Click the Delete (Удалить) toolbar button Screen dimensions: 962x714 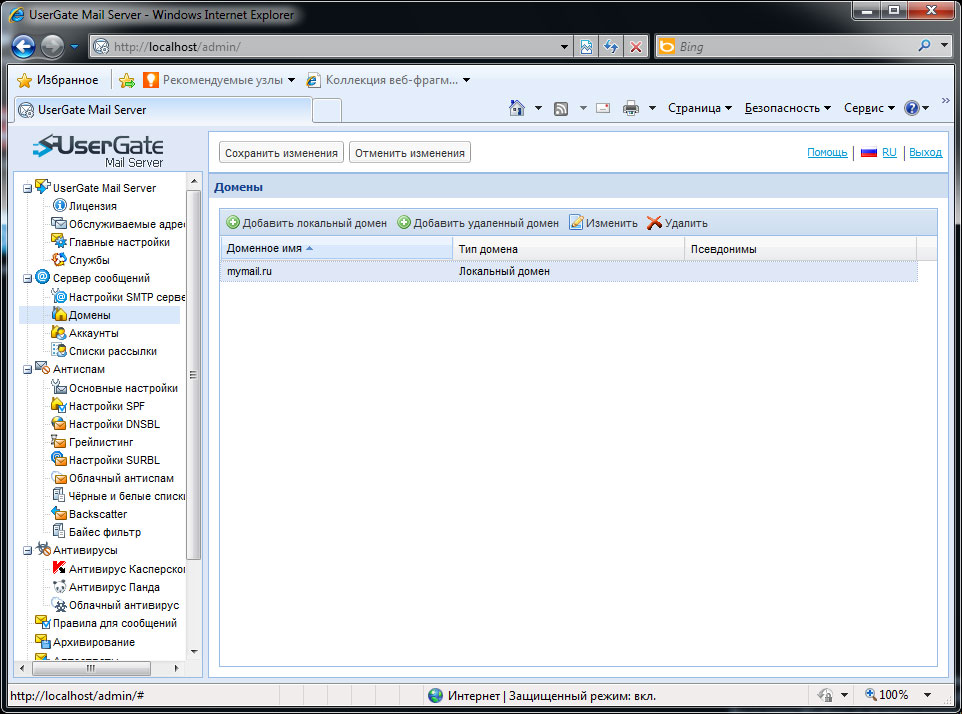[677, 223]
